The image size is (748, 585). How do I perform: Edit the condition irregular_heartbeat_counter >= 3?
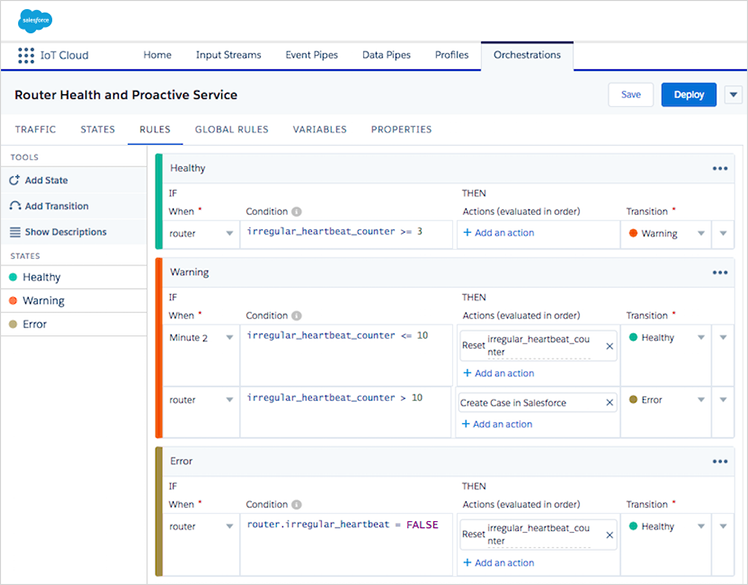(x=346, y=234)
